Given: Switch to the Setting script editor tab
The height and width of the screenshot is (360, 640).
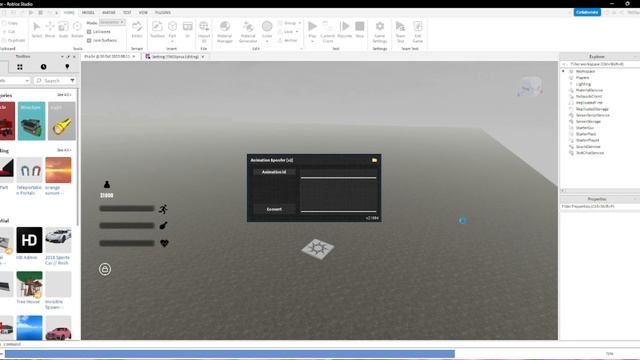Looking at the screenshot, I should [x=175, y=57].
